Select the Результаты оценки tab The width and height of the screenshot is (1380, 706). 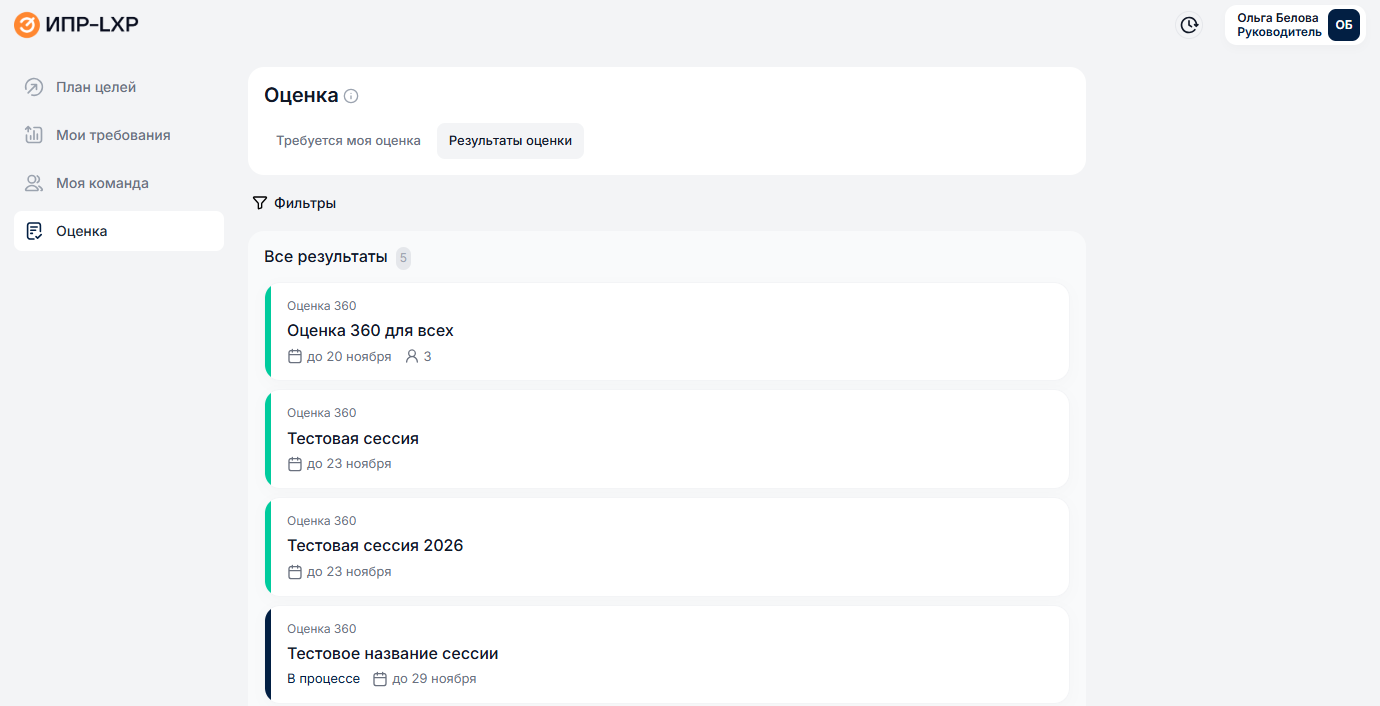point(510,141)
